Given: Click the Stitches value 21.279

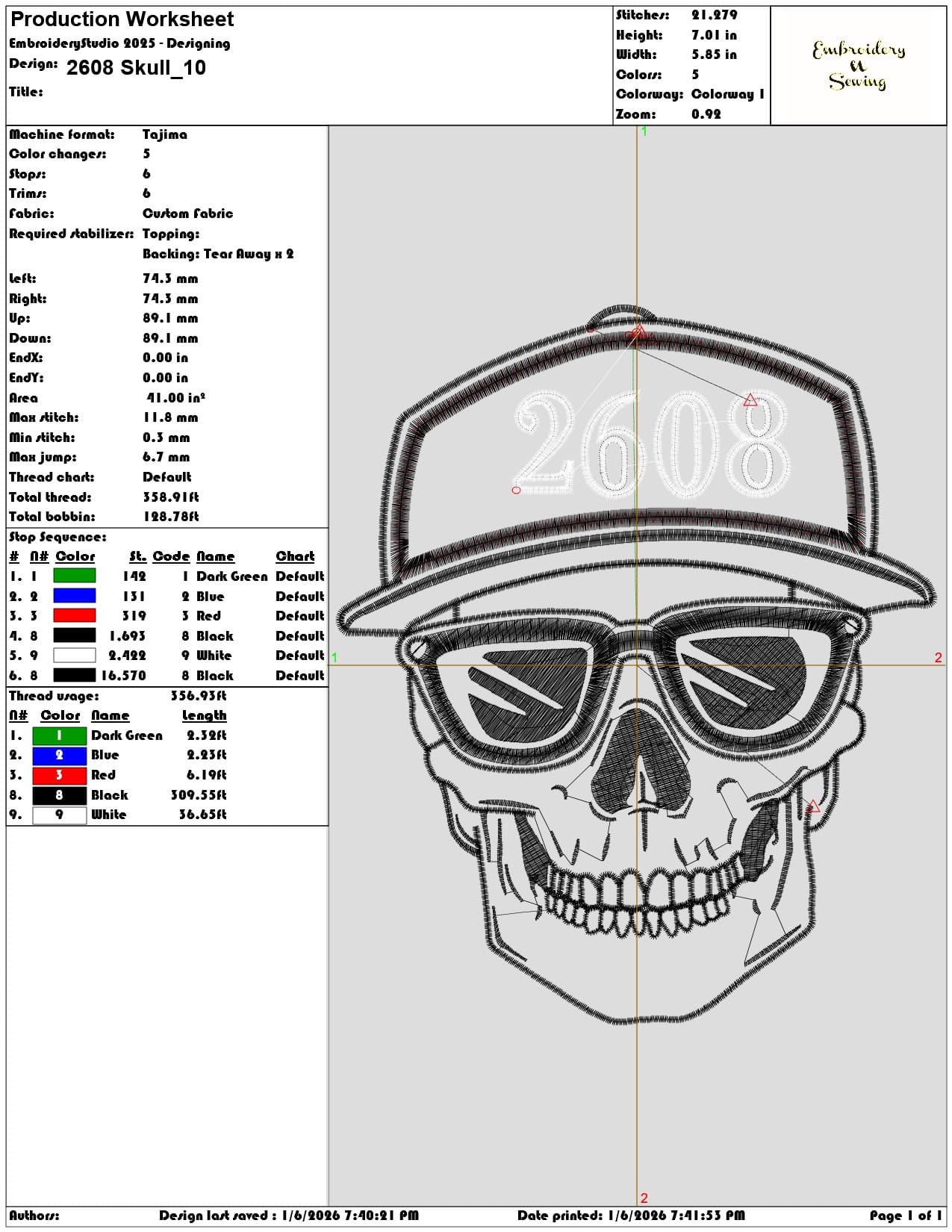Looking at the screenshot, I should pyautogui.click(x=714, y=15).
